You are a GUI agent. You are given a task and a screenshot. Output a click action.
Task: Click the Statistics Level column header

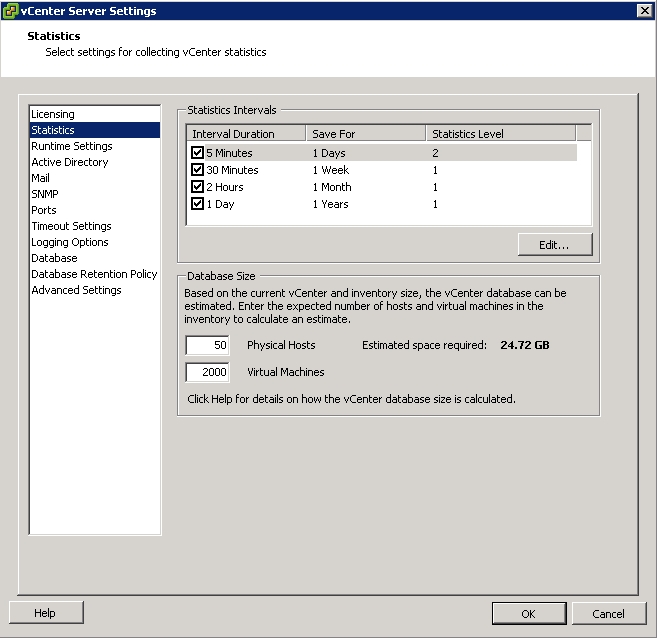tap(501, 134)
